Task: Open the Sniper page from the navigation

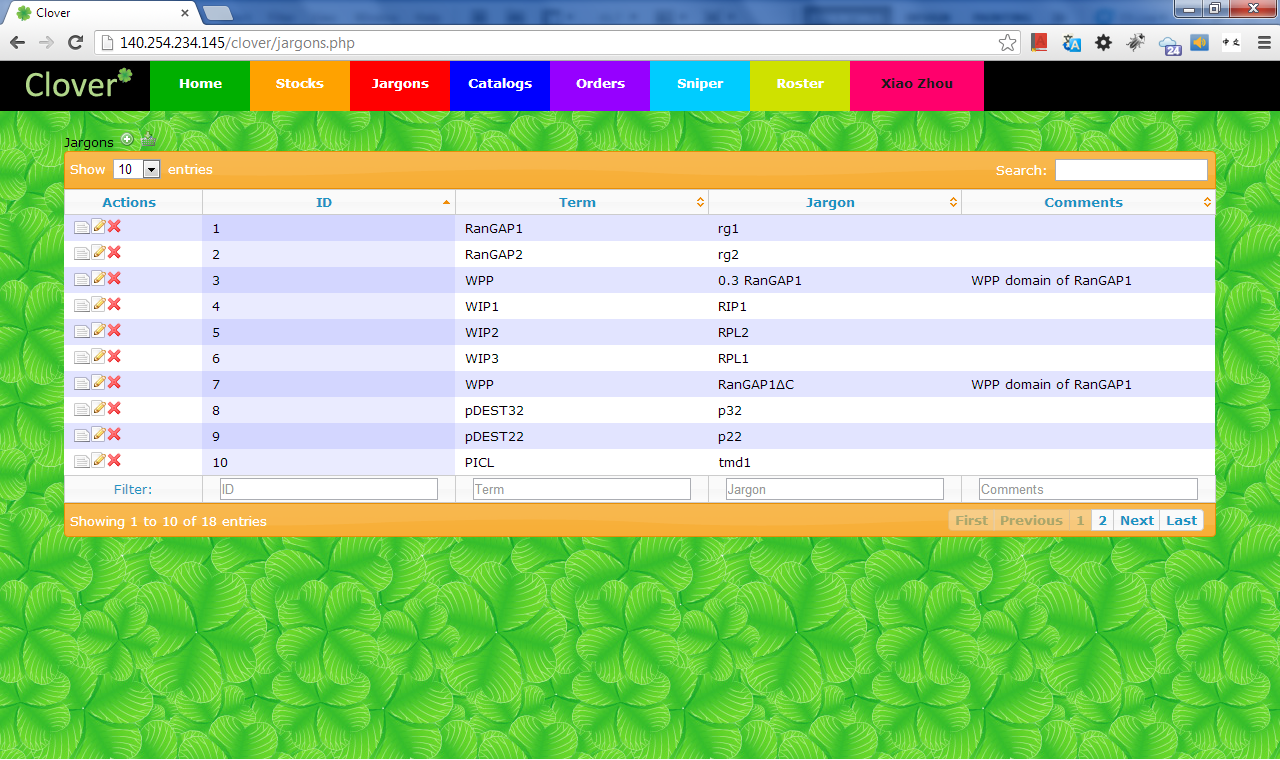Action: pyautogui.click(x=699, y=84)
